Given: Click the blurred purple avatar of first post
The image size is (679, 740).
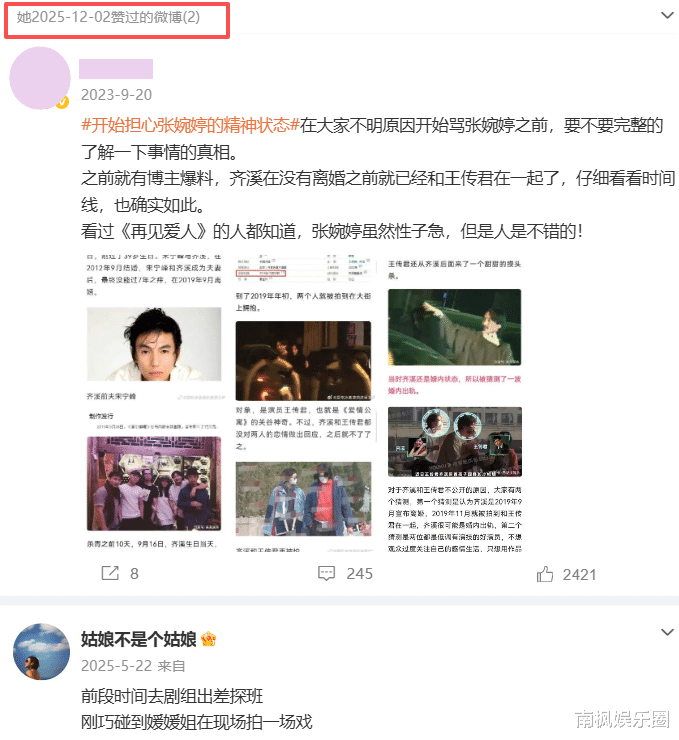Looking at the screenshot, I should [x=40, y=78].
